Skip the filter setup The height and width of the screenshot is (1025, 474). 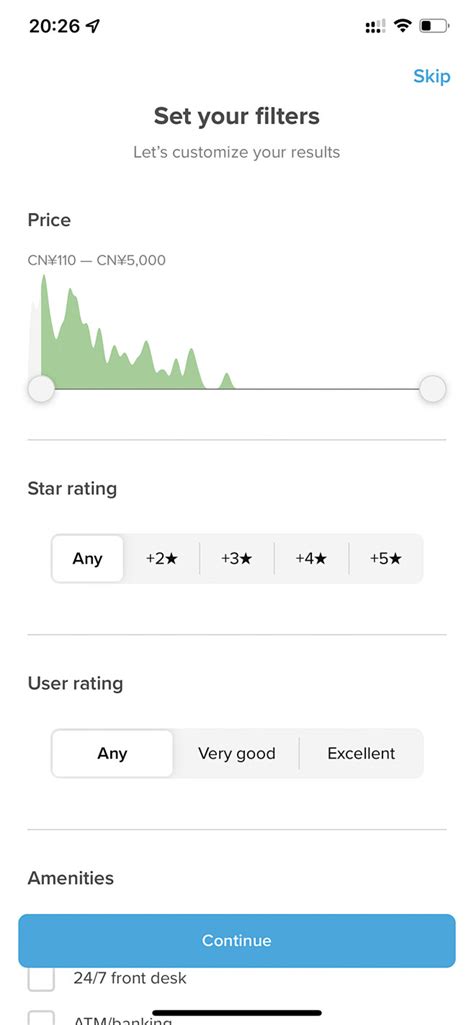432,76
